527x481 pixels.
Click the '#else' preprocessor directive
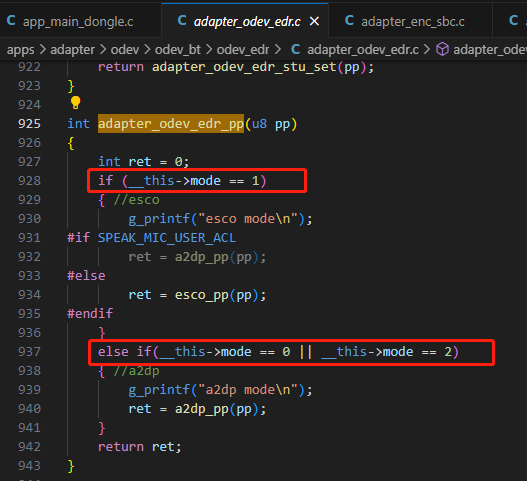coord(86,276)
